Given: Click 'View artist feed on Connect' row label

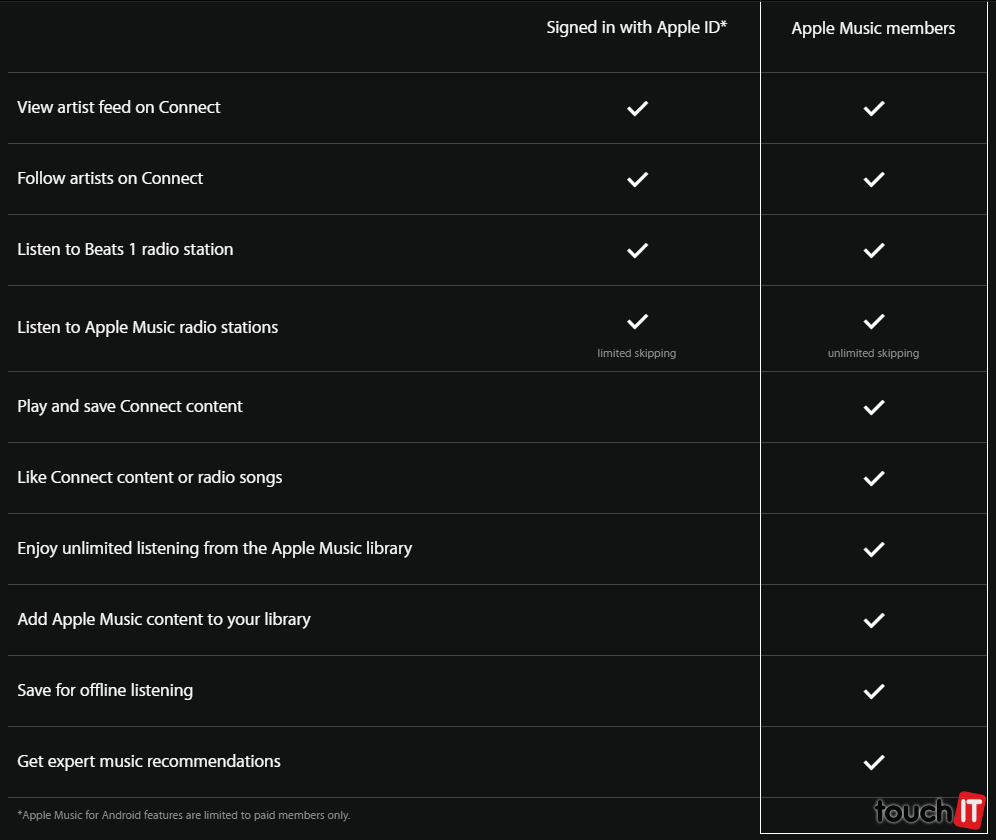Looking at the screenshot, I should tap(119, 108).
